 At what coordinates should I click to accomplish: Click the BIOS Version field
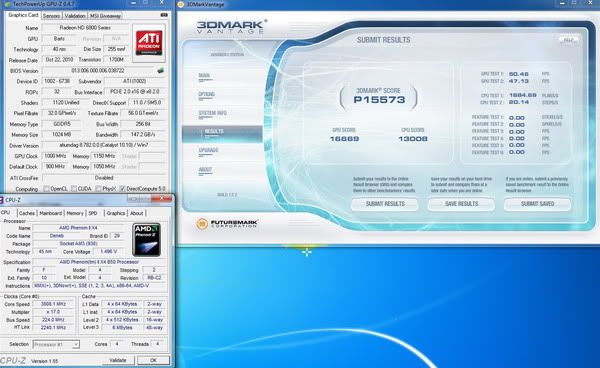coord(98,71)
